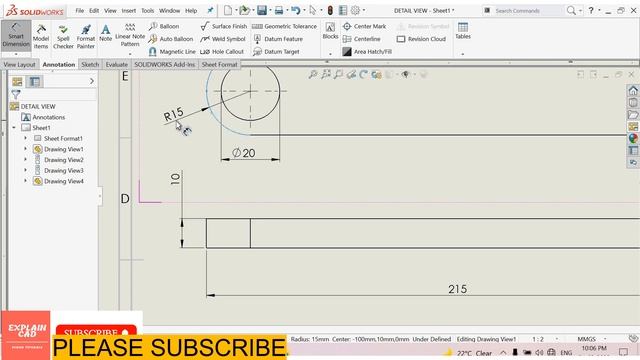Image resolution: width=640 pixels, height=360 pixels.
Task: Open the Blocks tool
Action: tap(330, 31)
